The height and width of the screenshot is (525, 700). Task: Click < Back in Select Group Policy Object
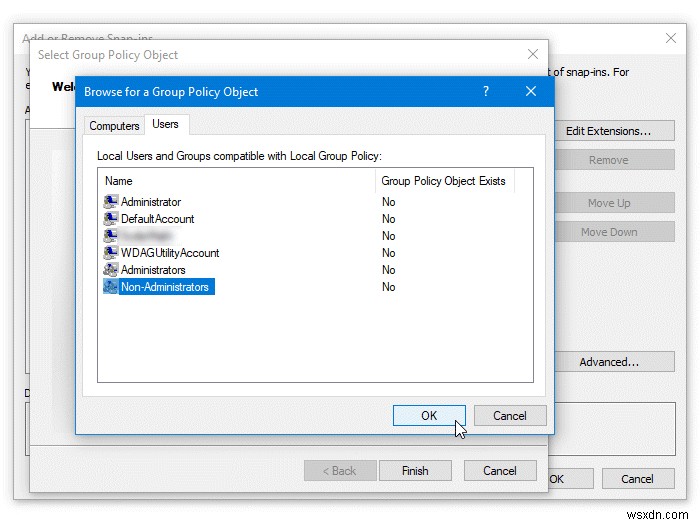pyautogui.click(x=340, y=471)
